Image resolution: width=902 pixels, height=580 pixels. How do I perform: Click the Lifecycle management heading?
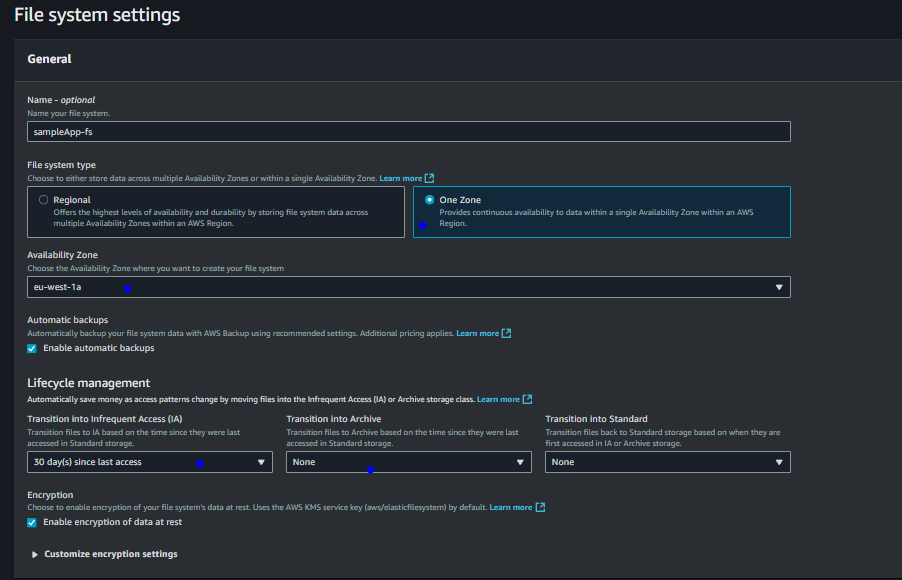pos(89,383)
